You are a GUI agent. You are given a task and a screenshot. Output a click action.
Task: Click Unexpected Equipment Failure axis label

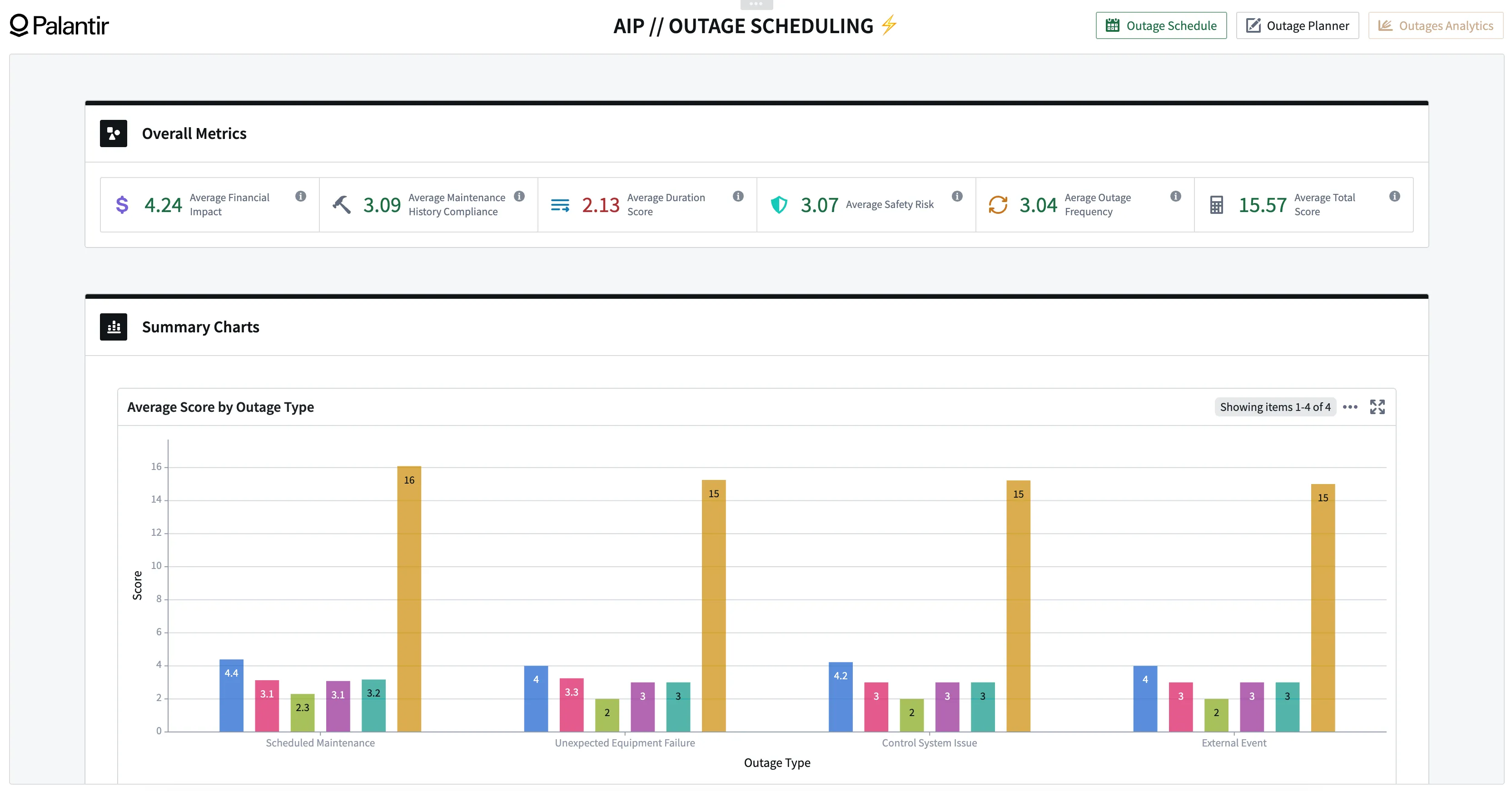pos(625,743)
